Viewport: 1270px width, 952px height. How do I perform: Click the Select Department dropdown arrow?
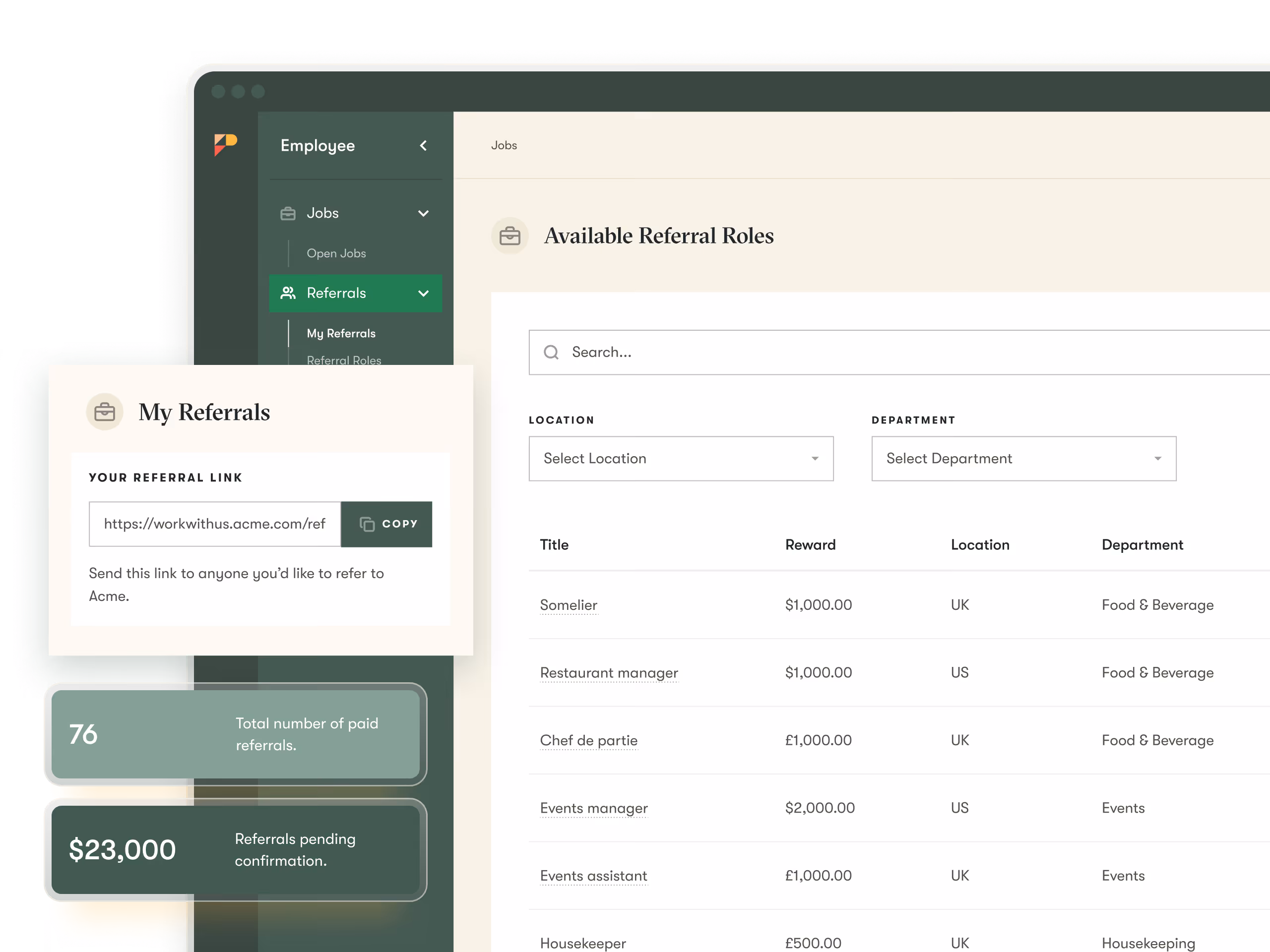tap(1157, 459)
